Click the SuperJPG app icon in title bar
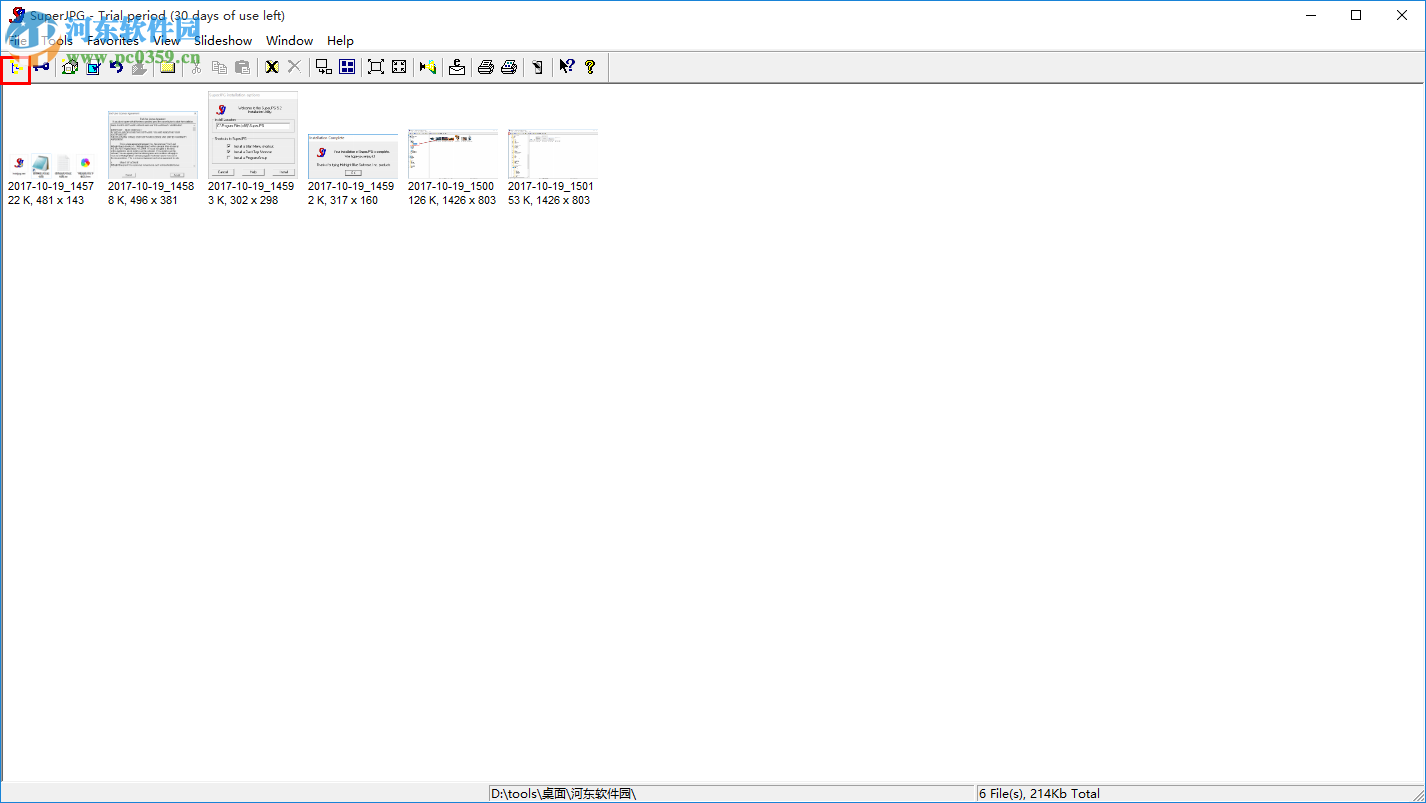The image size is (1426, 803). pyautogui.click(x=17, y=15)
